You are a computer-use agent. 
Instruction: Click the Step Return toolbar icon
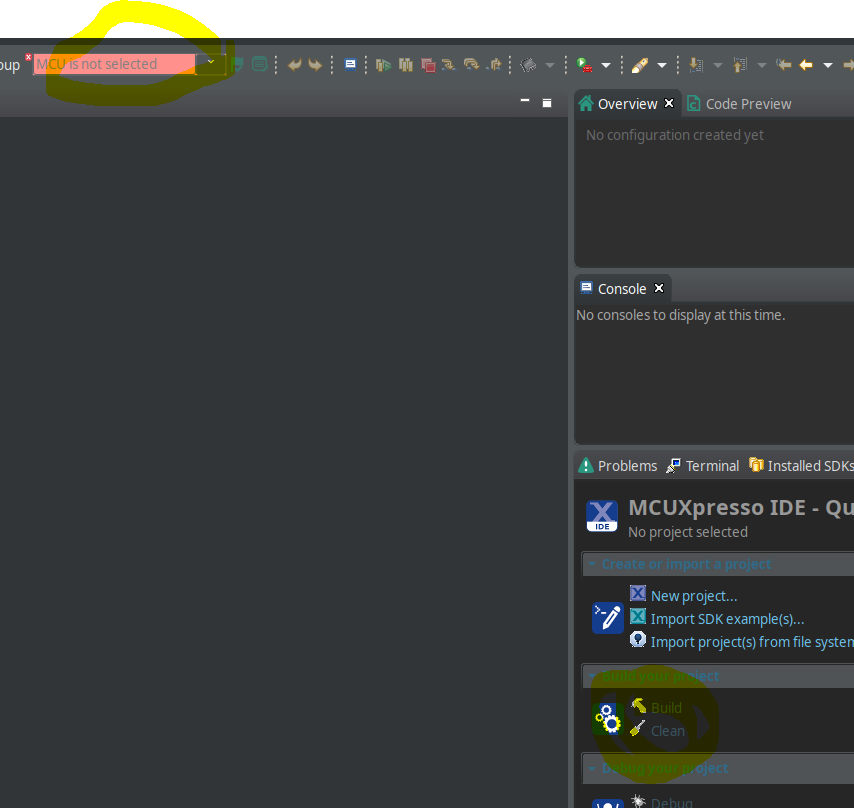pos(495,65)
